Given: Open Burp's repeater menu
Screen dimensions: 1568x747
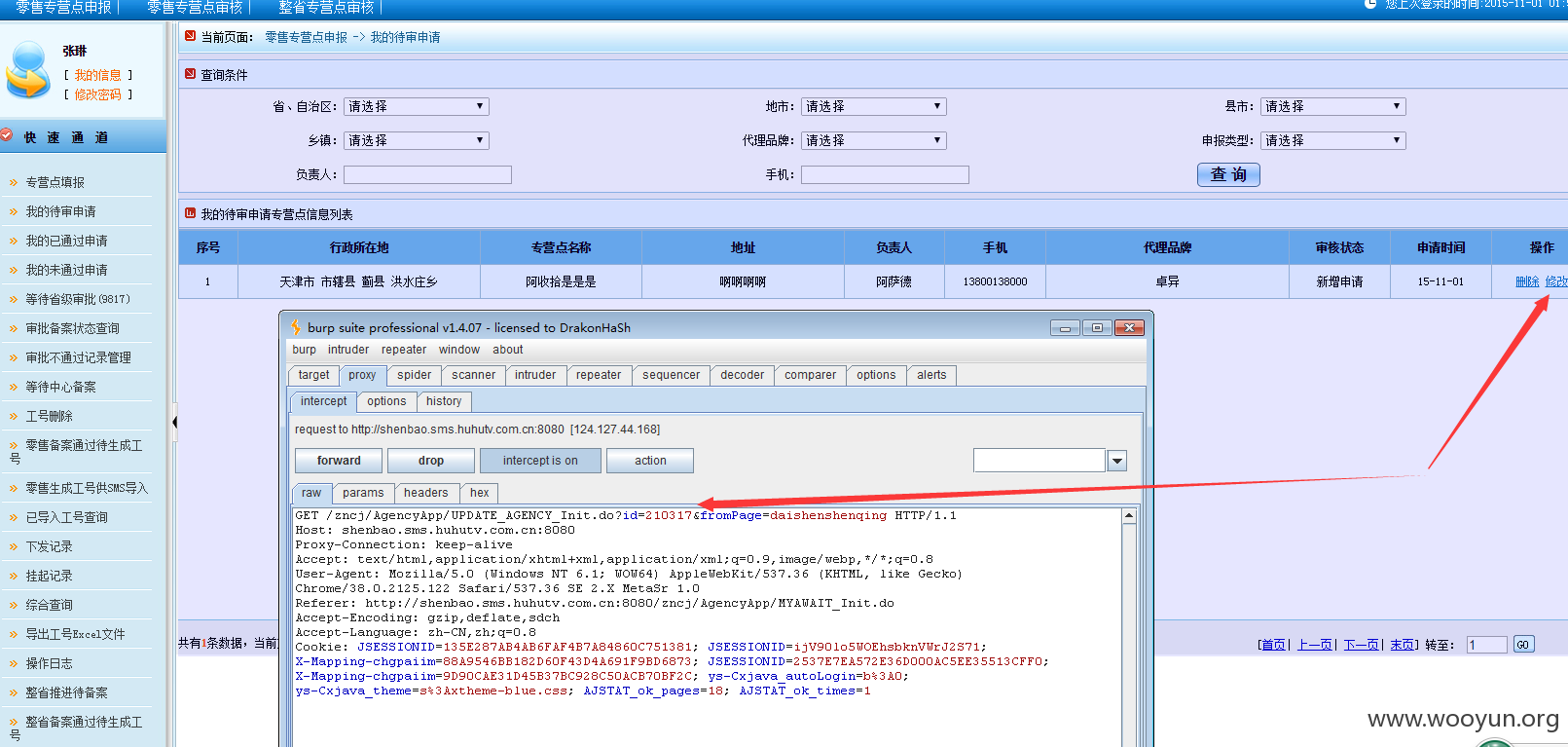Looking at the screenshot, I should tap(404, 350).
